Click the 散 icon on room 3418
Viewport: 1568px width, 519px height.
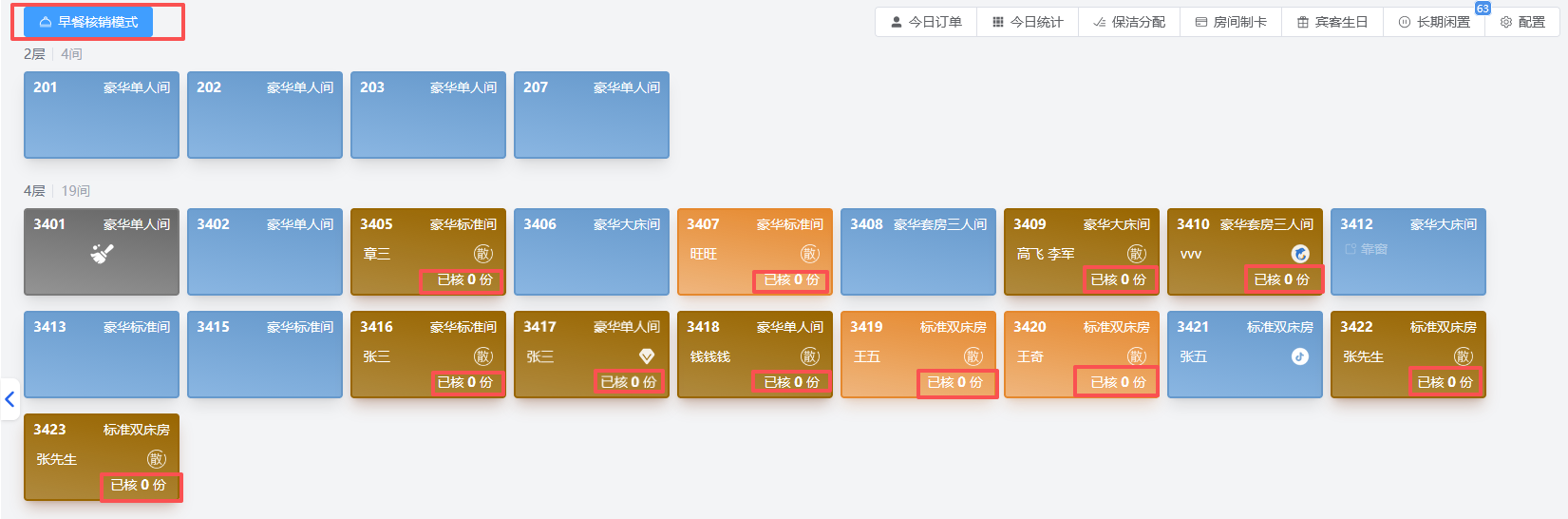(x=810, y=356)
